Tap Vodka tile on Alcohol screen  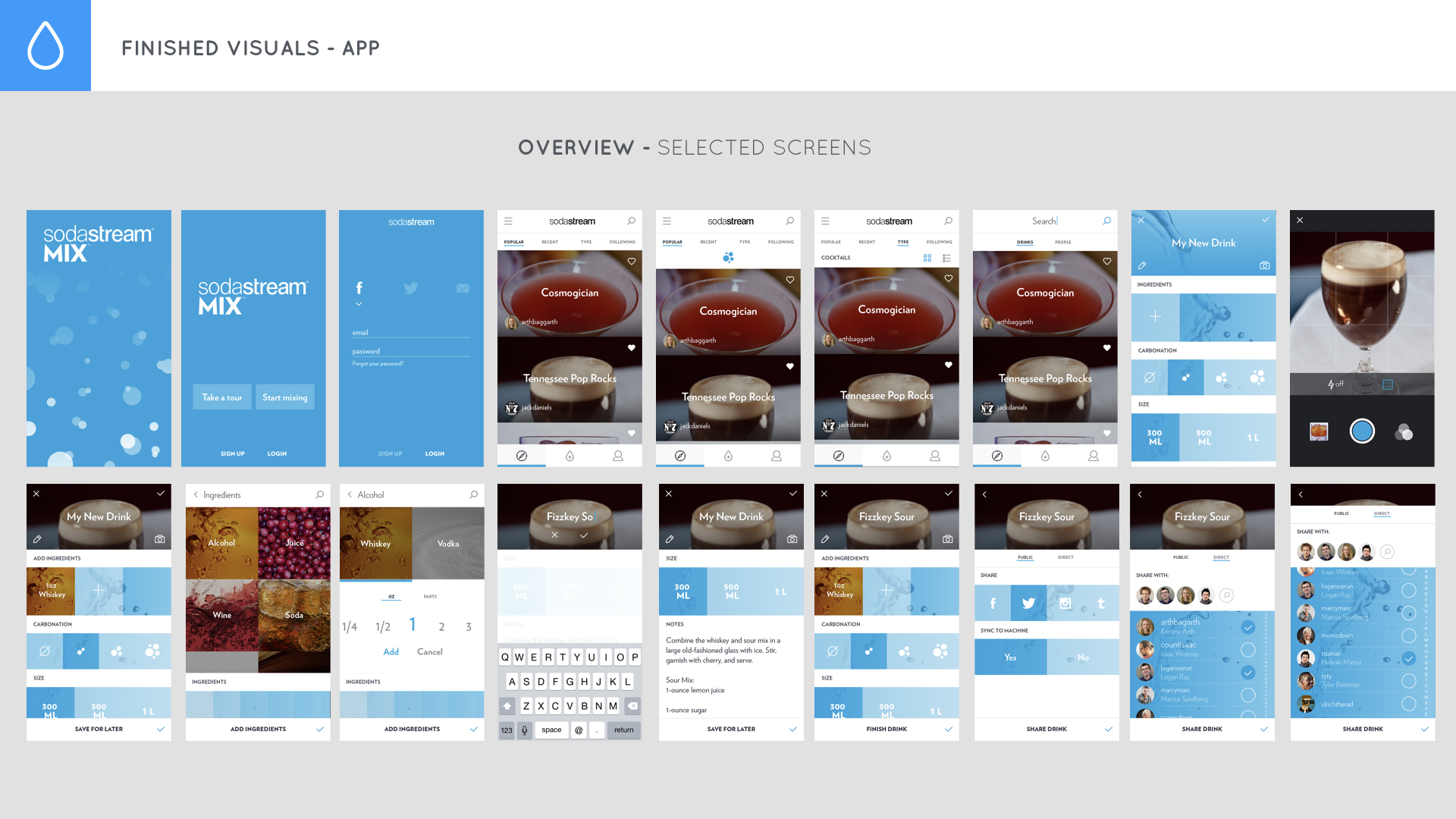tap(448, 544)
